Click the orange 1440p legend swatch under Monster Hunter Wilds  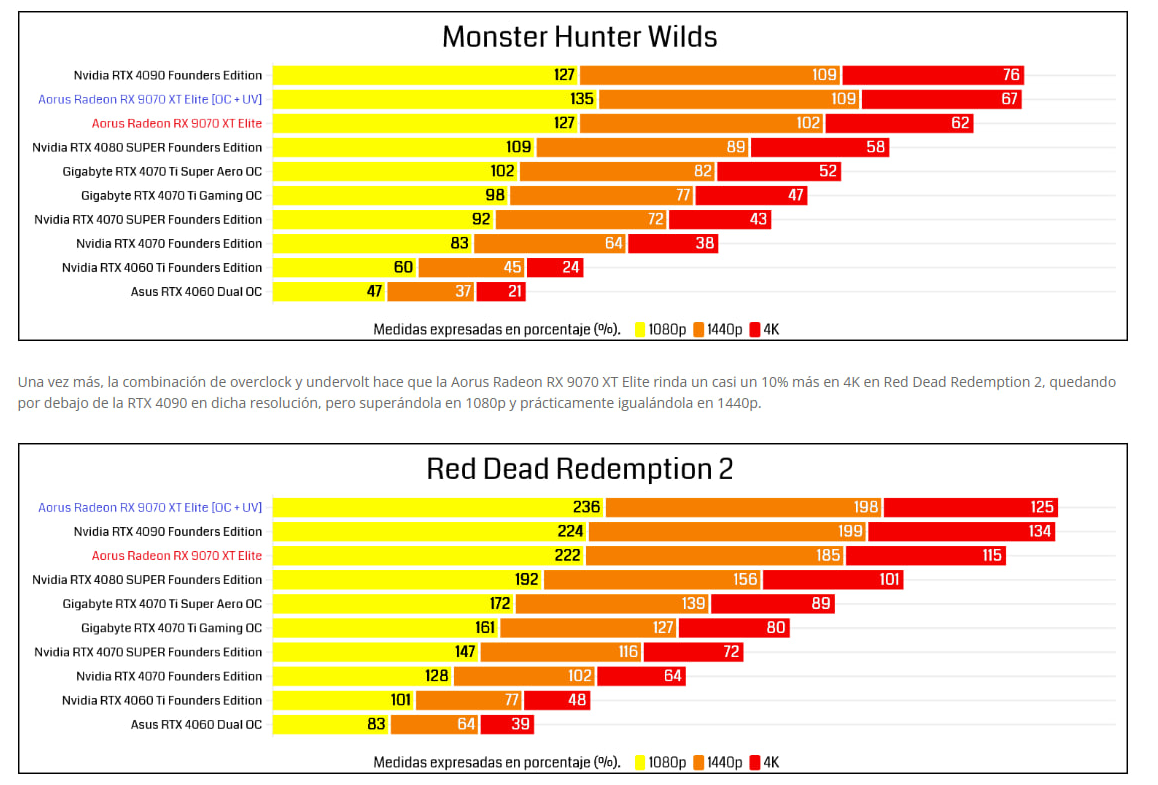tap(698, 329)
